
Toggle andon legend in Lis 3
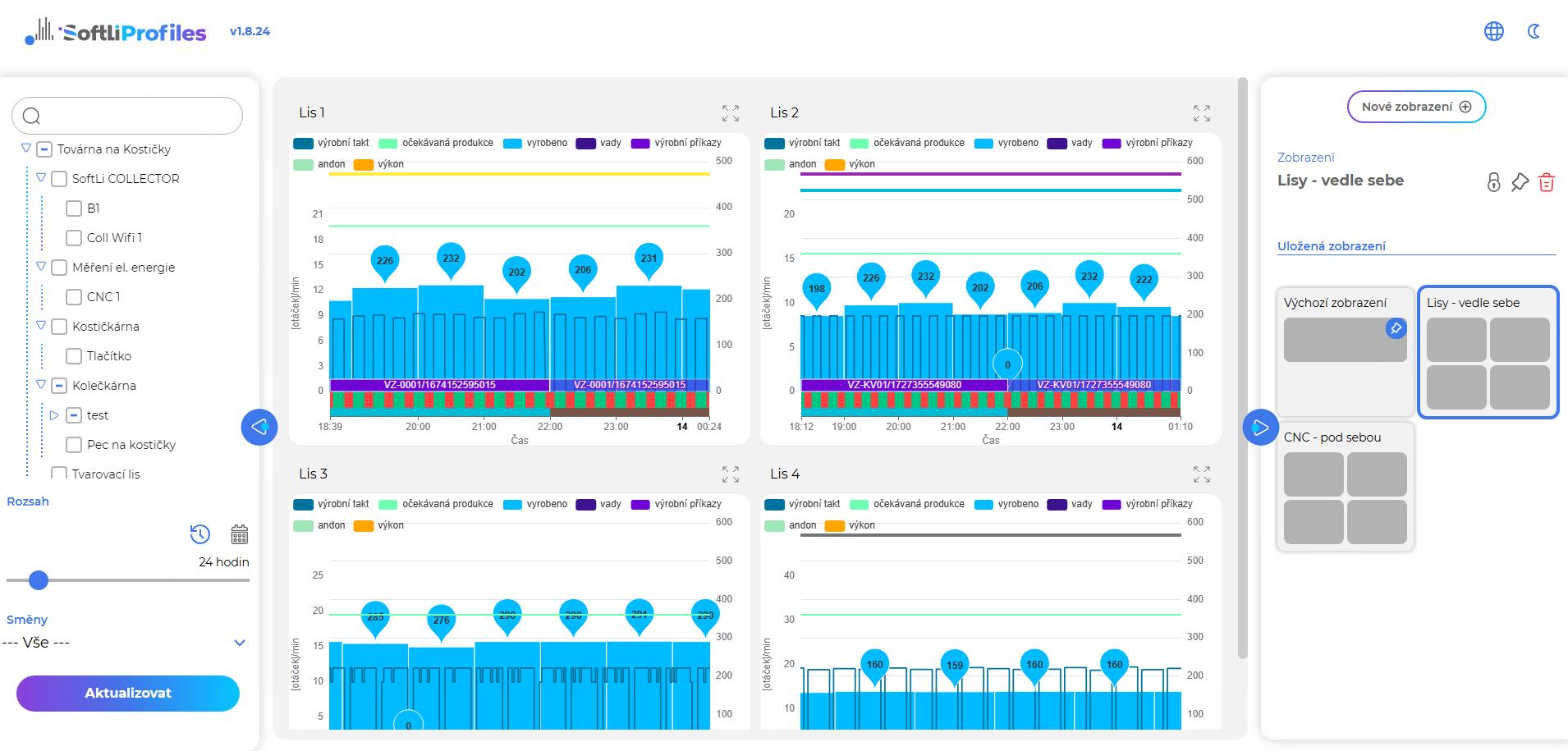pos(319,525)
